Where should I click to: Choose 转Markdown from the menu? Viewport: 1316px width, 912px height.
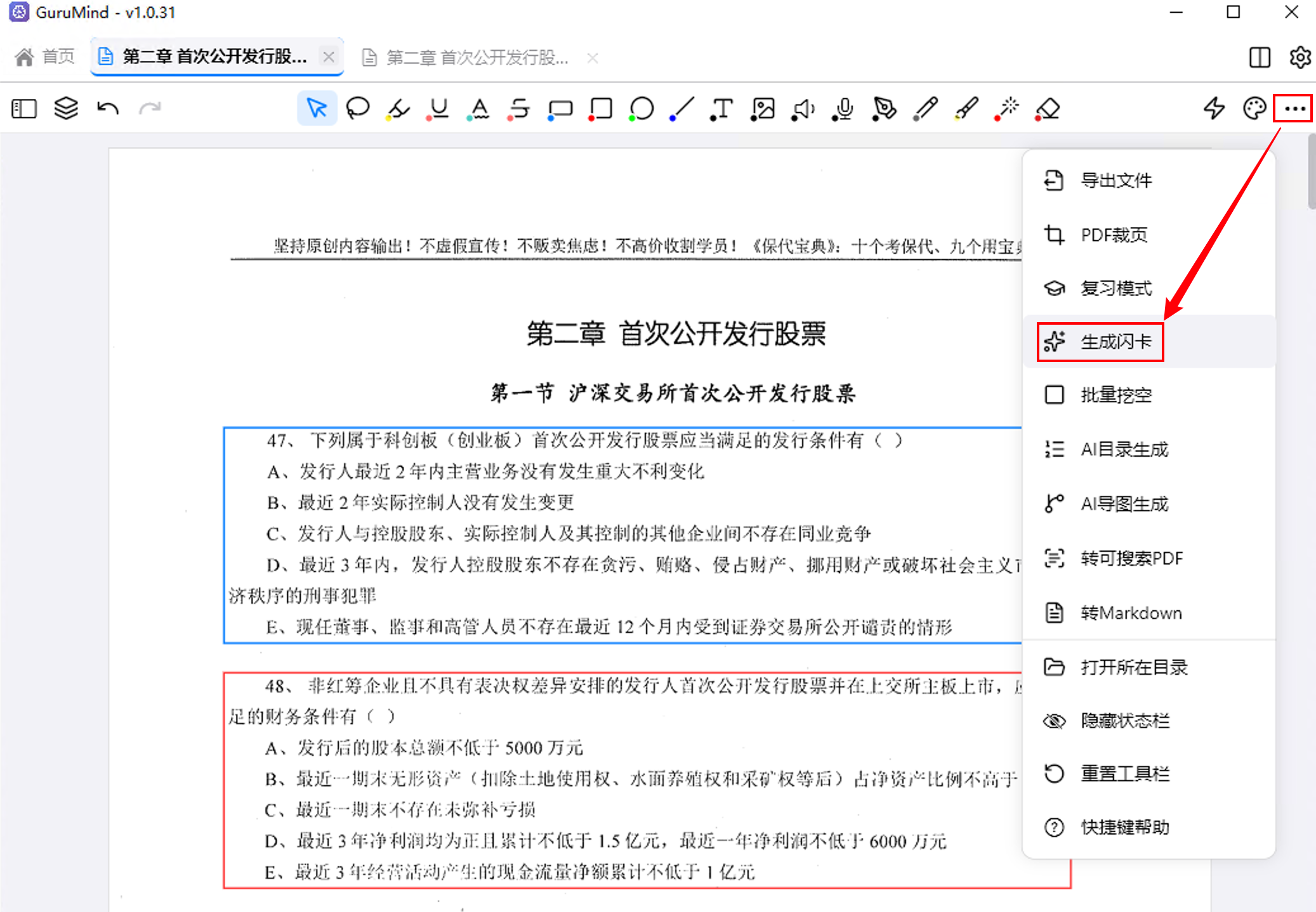click(1148, 613)
